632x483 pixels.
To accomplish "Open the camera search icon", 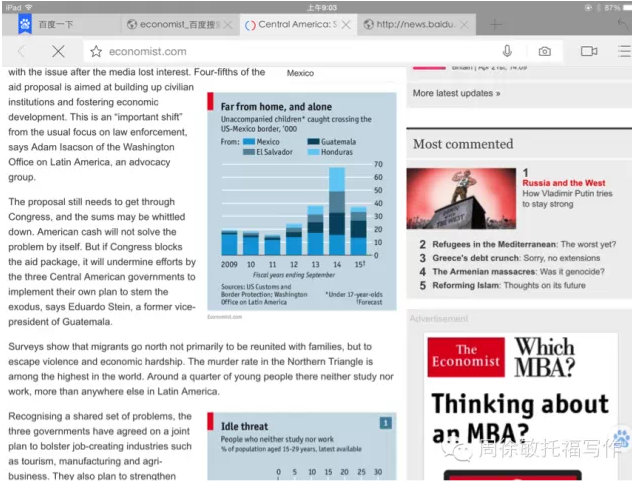I will 544,51.
